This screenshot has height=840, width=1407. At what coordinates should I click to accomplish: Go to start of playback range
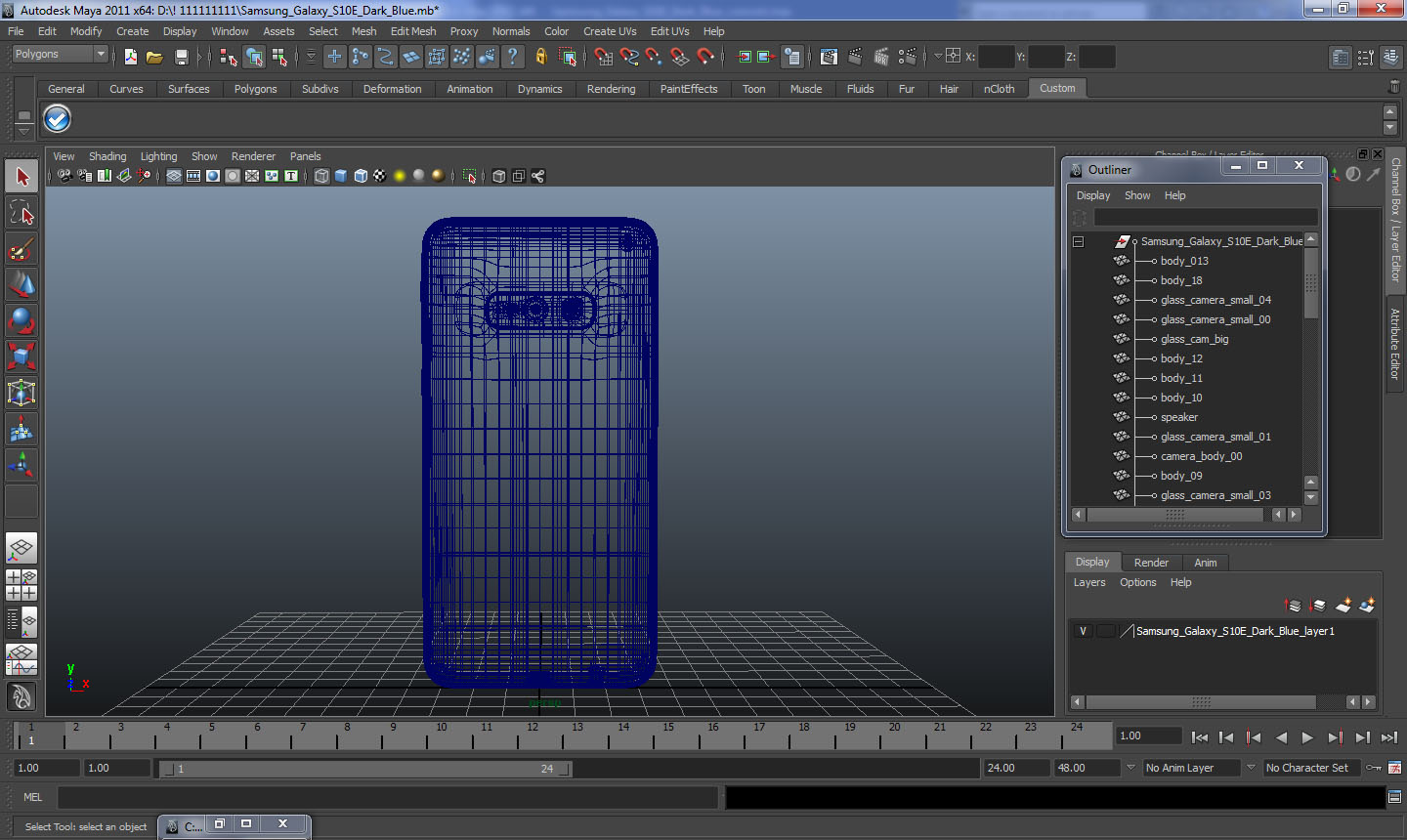[1200, 737]
